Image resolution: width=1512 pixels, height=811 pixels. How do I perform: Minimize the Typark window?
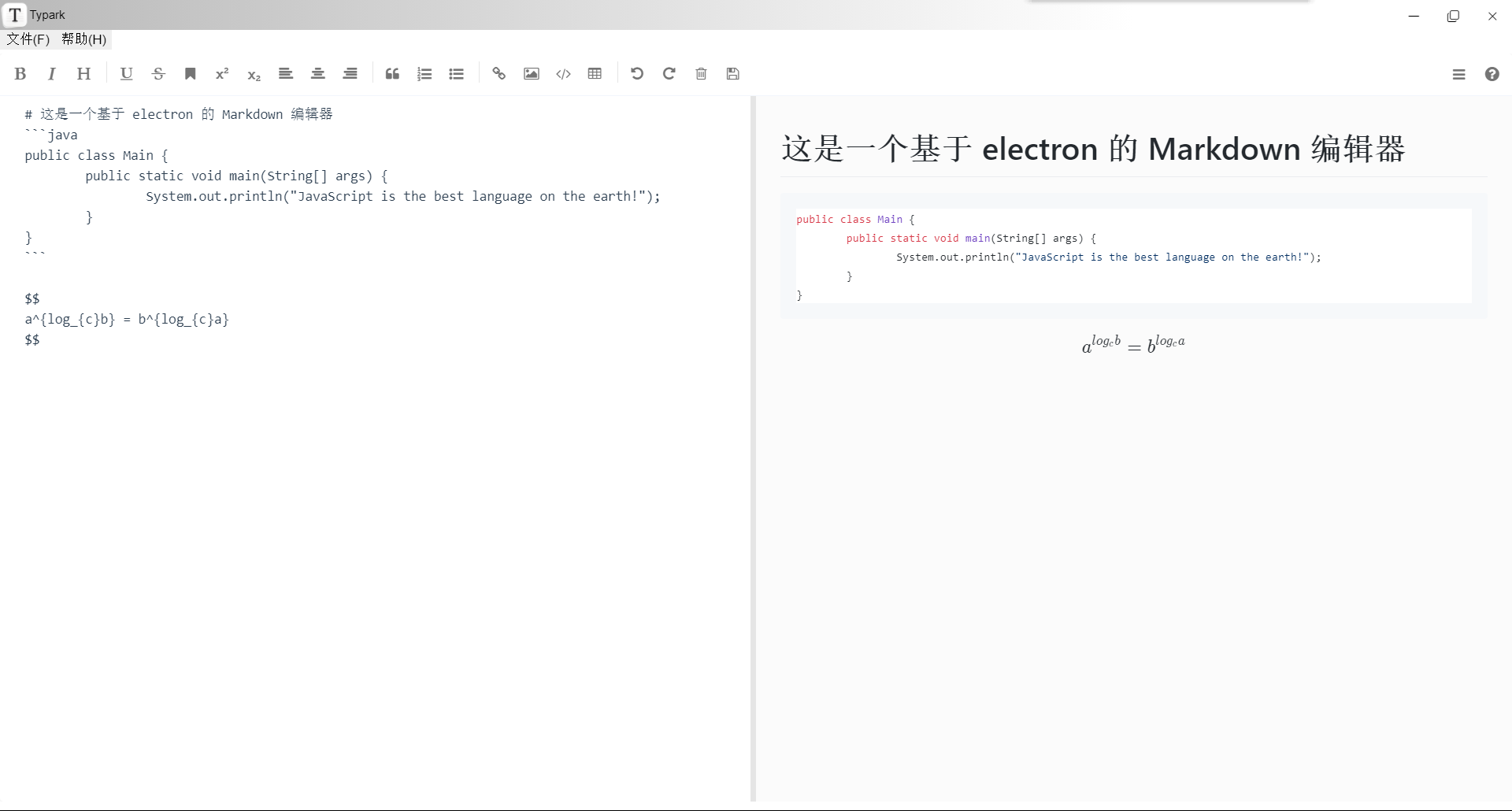tap(1414, 16)
